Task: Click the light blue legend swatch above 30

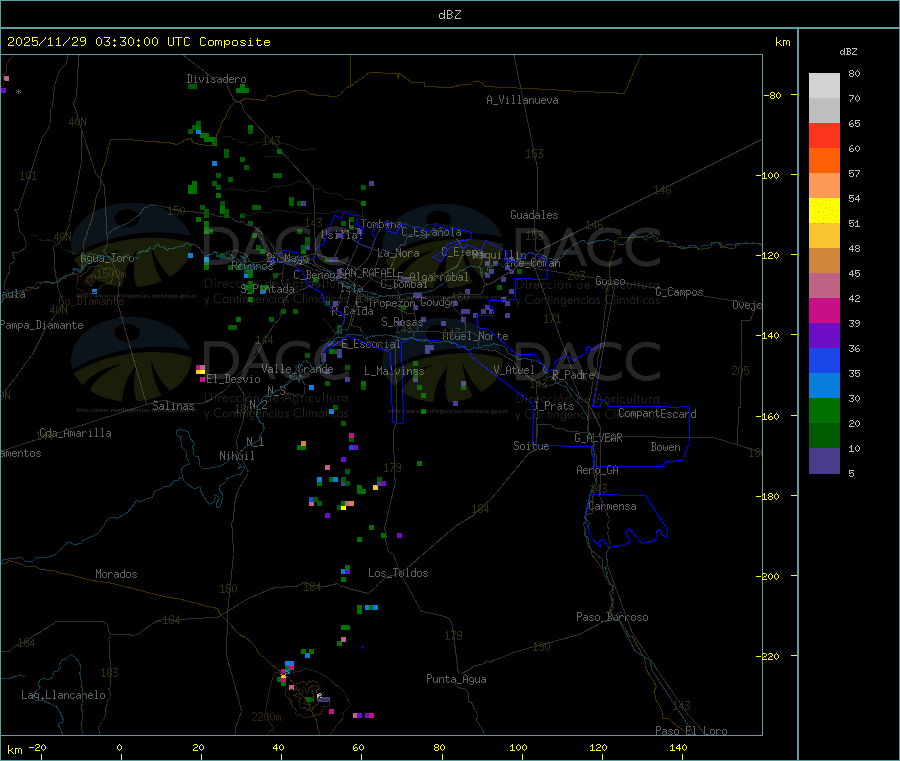Action: (x=824, y=385)
